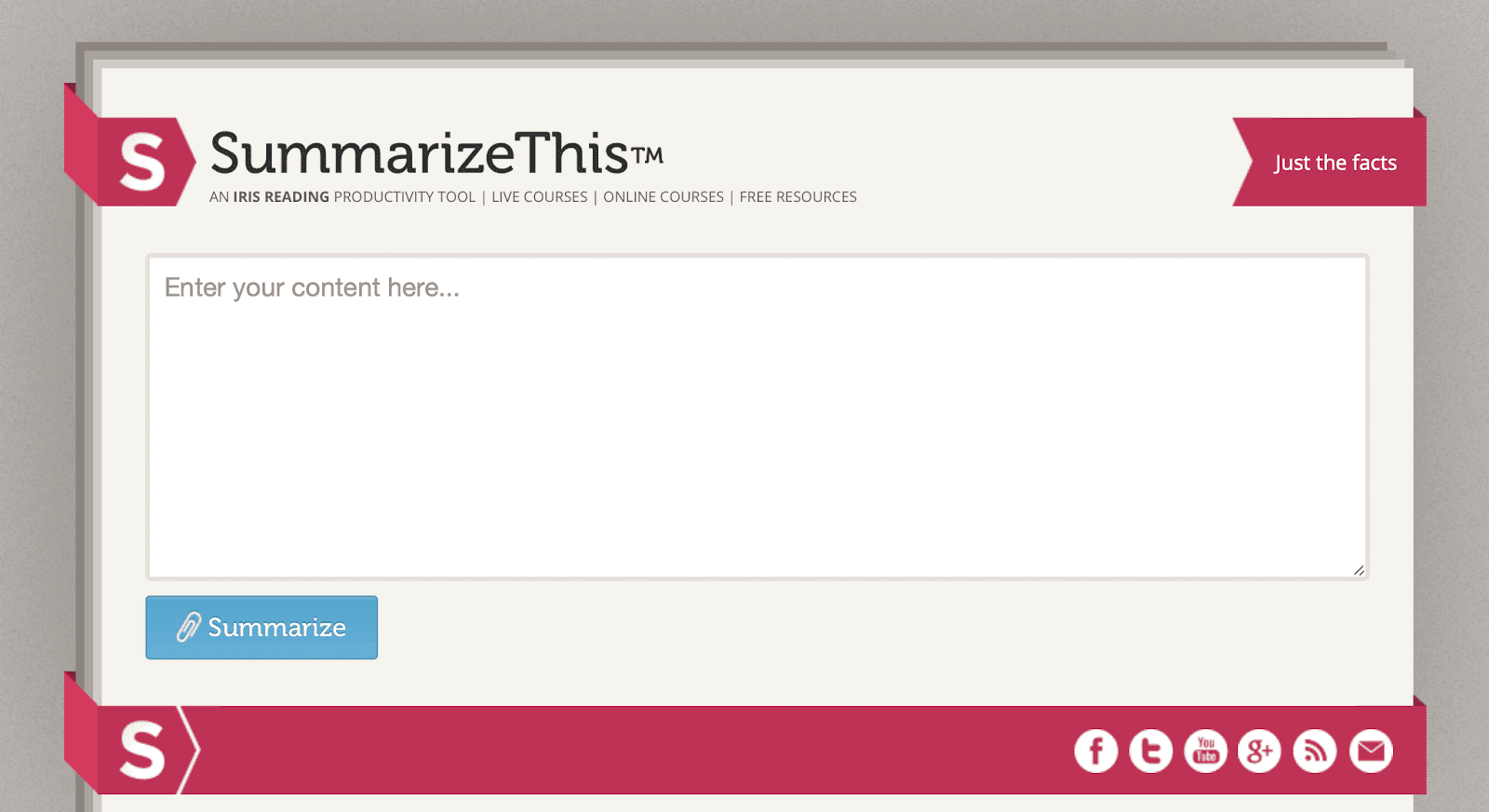The width and height of the screenshot is (1489, 812).
Task: Open the Google Plus icon
Action: click(x=1260, y=751)
